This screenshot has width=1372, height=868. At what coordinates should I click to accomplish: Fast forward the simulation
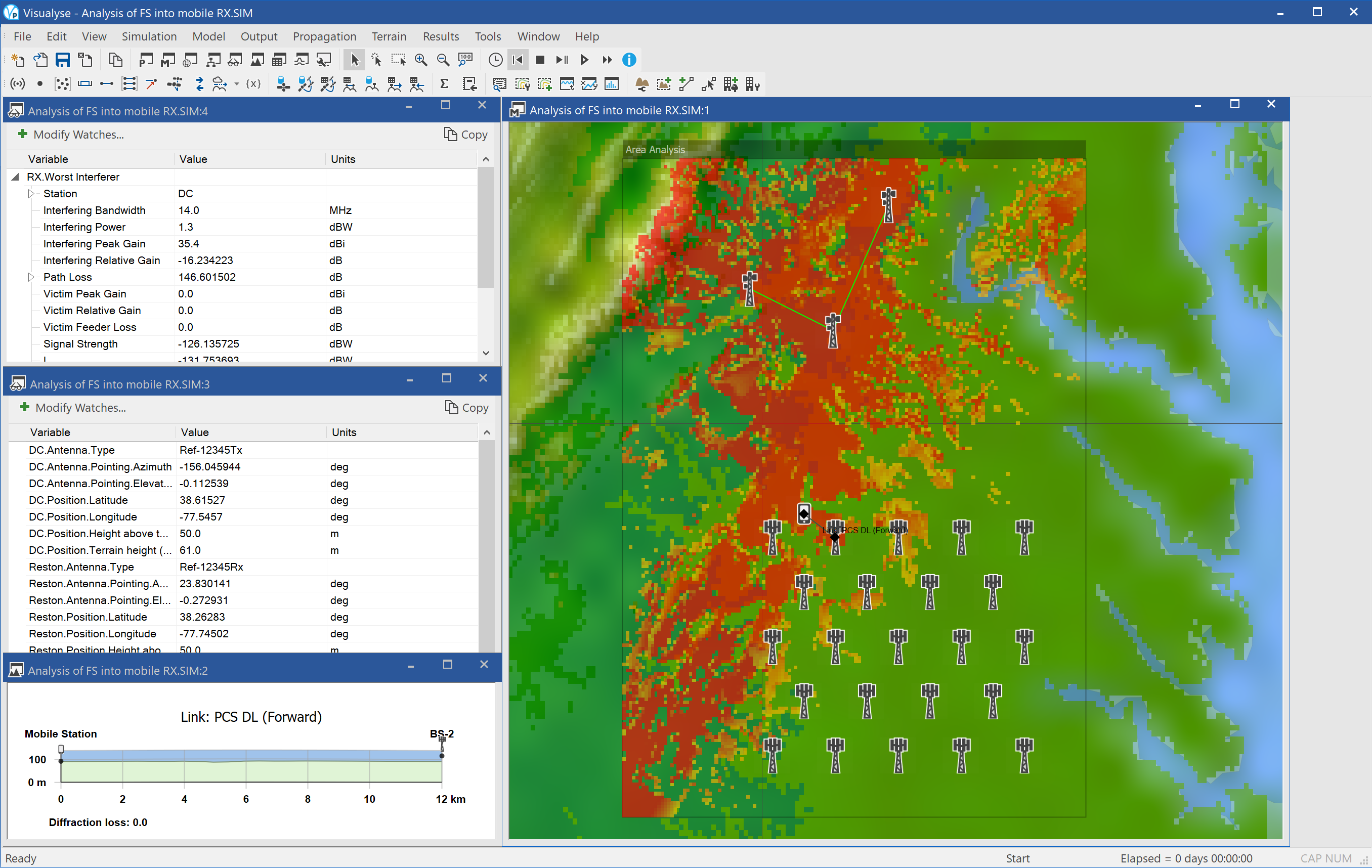click(x=607, y=60)
